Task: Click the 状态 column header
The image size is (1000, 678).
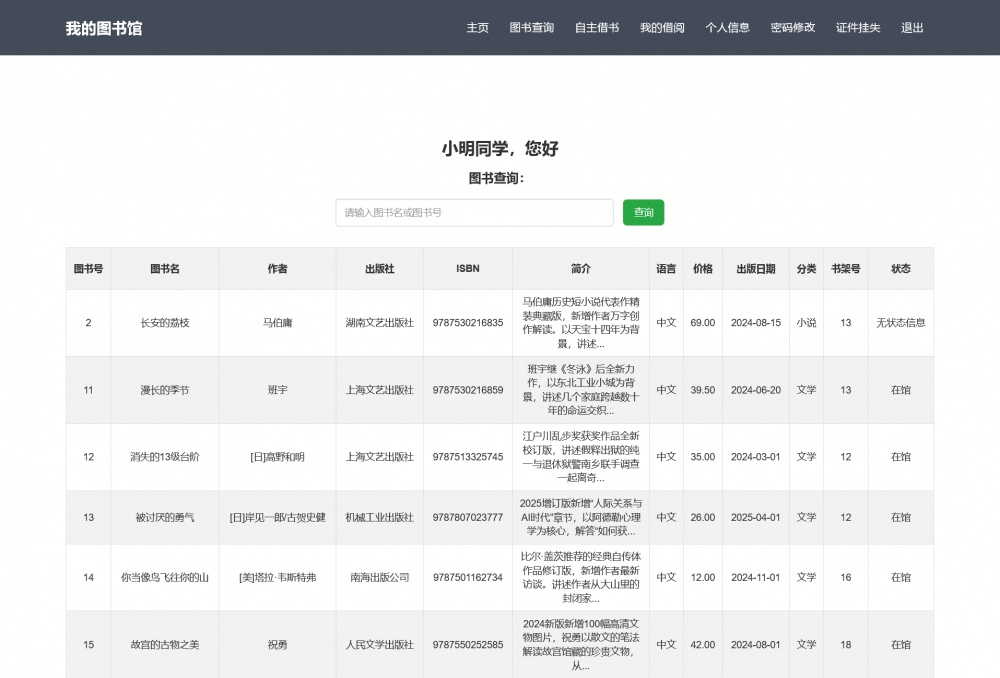Action: [900, 269]
